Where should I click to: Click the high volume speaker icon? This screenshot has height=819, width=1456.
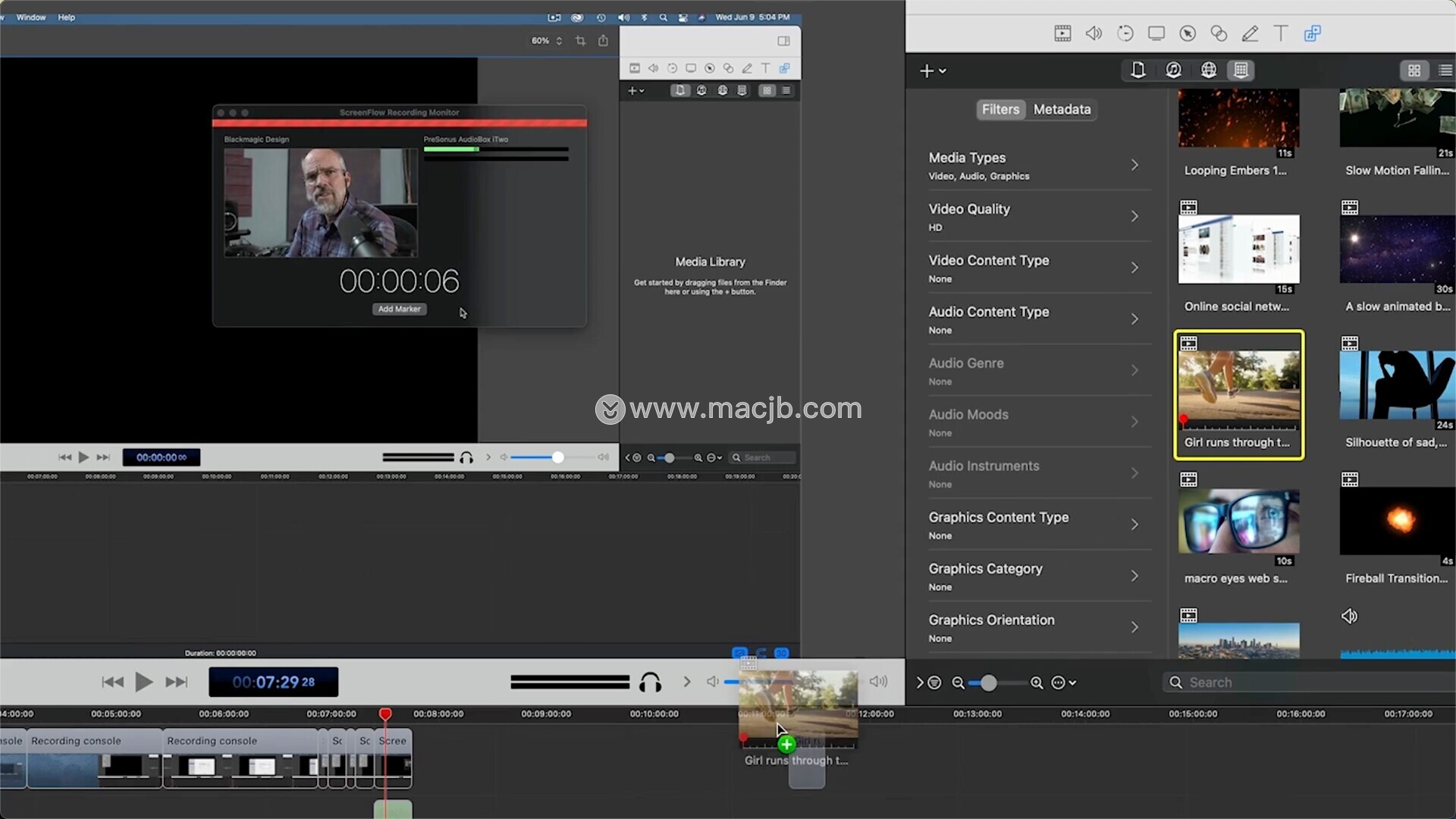[x=878, y=682]
